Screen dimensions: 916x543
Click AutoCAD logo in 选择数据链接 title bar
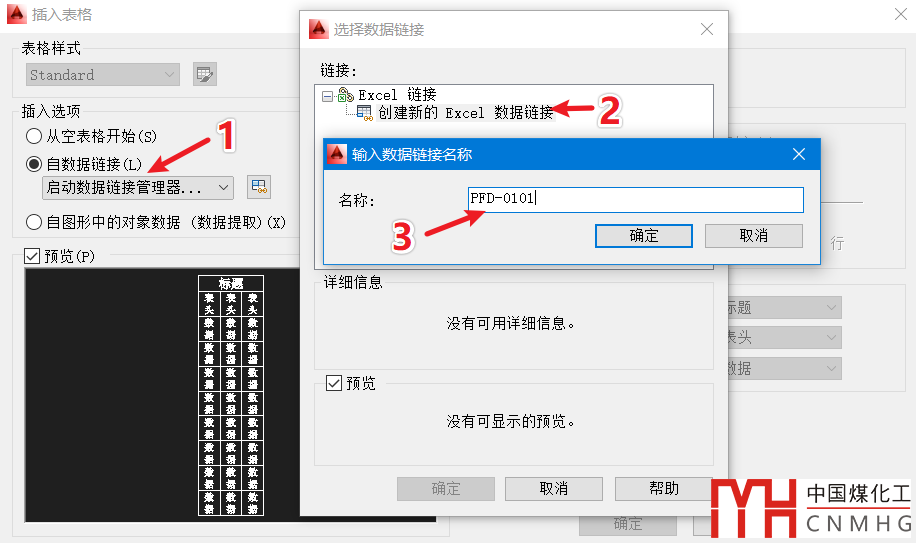[318, 29]
